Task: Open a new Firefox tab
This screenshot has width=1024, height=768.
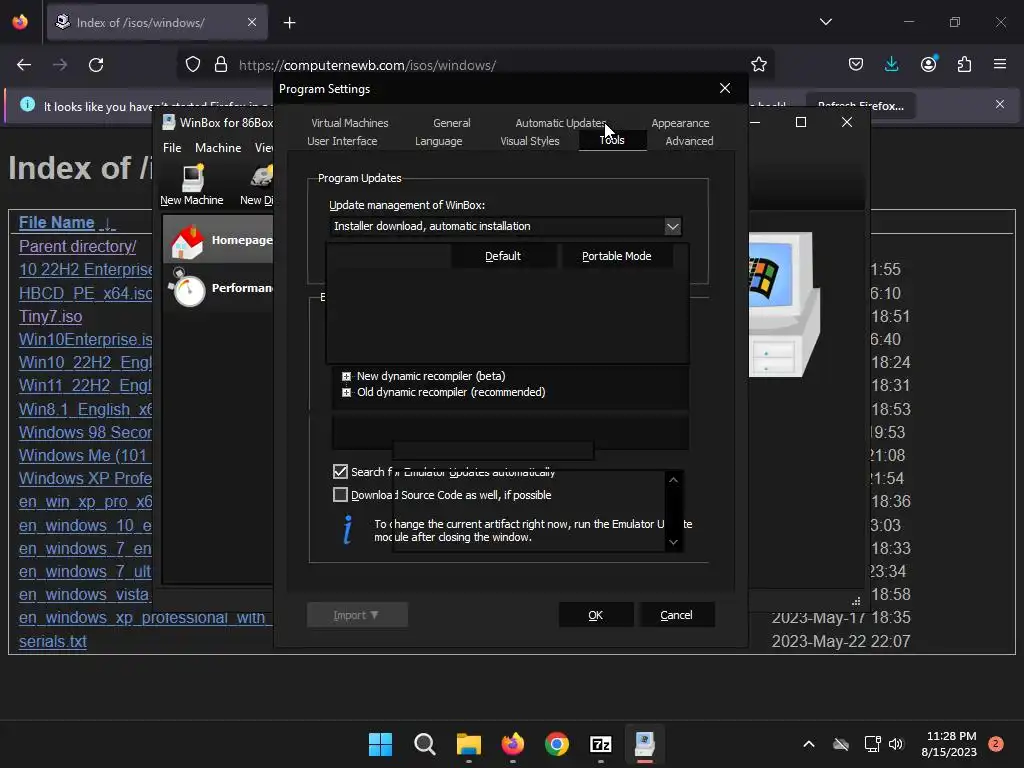Action: click(x=289, y=23)
